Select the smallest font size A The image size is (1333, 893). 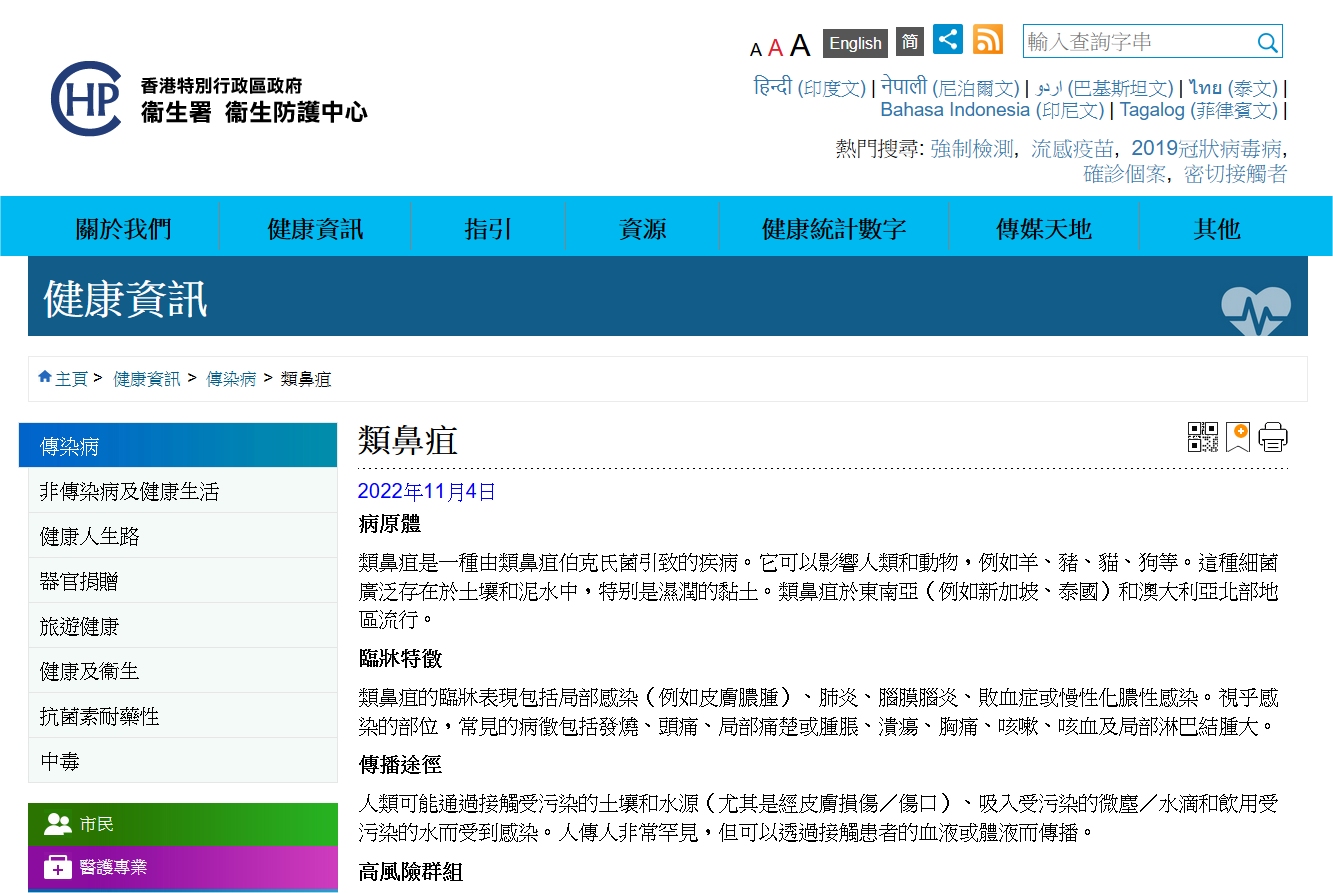pyautogui.click(x=755, y=50)
